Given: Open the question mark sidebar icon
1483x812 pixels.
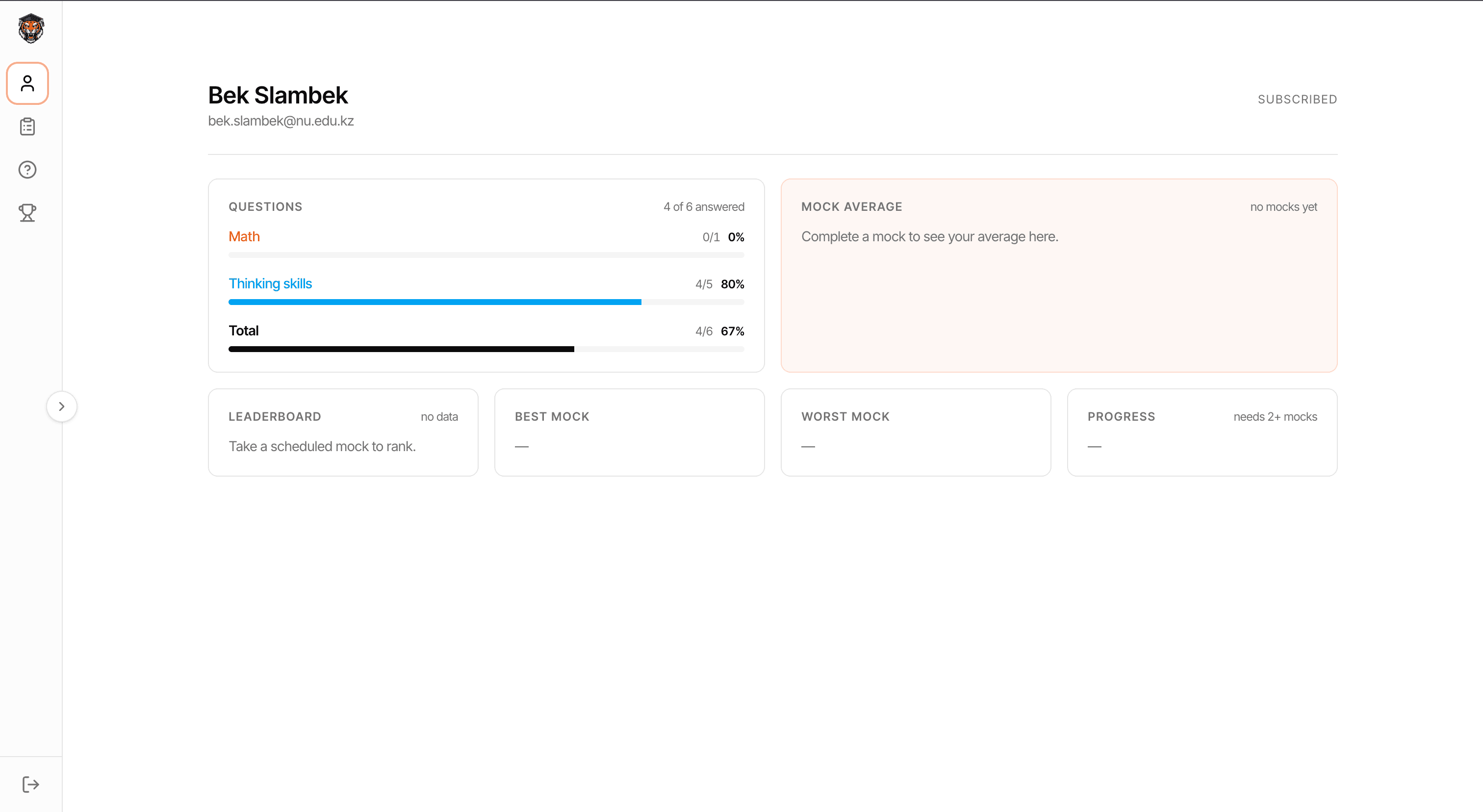Looking at the screenshot, I should (x=27, y=170).
